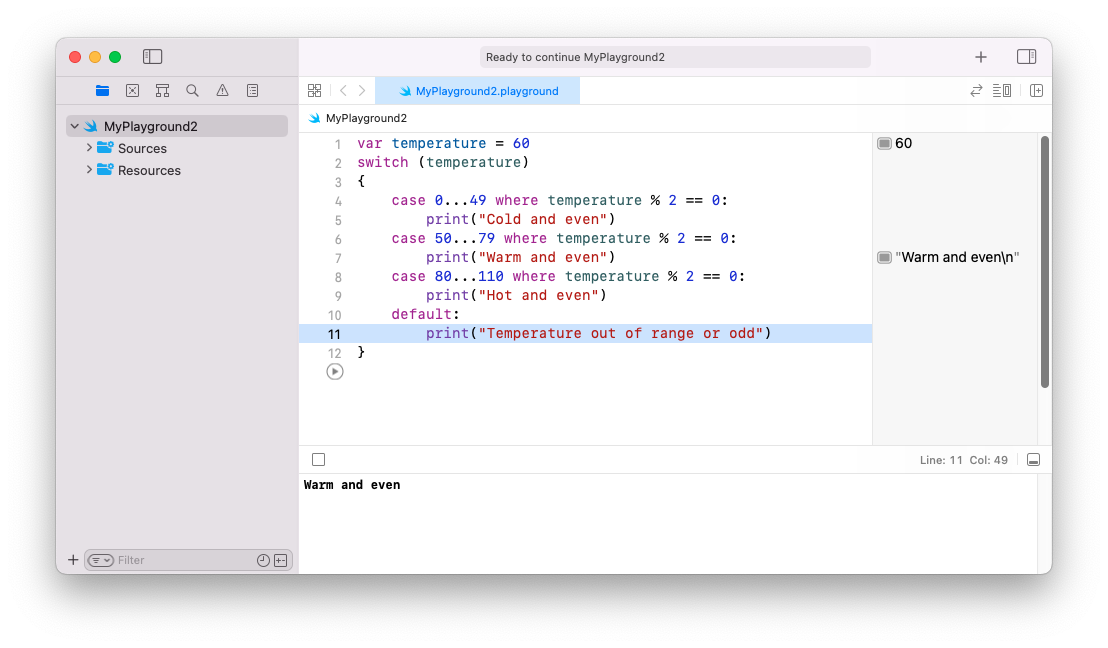Open the Find navigator magnifier icon
The width and height of the screenshot is (1108, 648).
coord(192,90)
